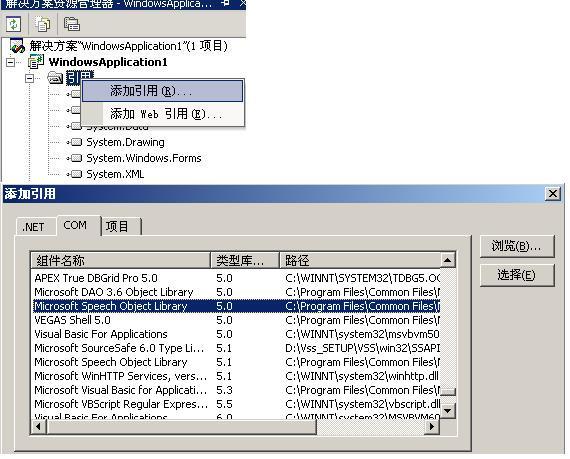Screen dimensions: 570x459
Task: Click the References folder icon
Action: pos(55,77)
